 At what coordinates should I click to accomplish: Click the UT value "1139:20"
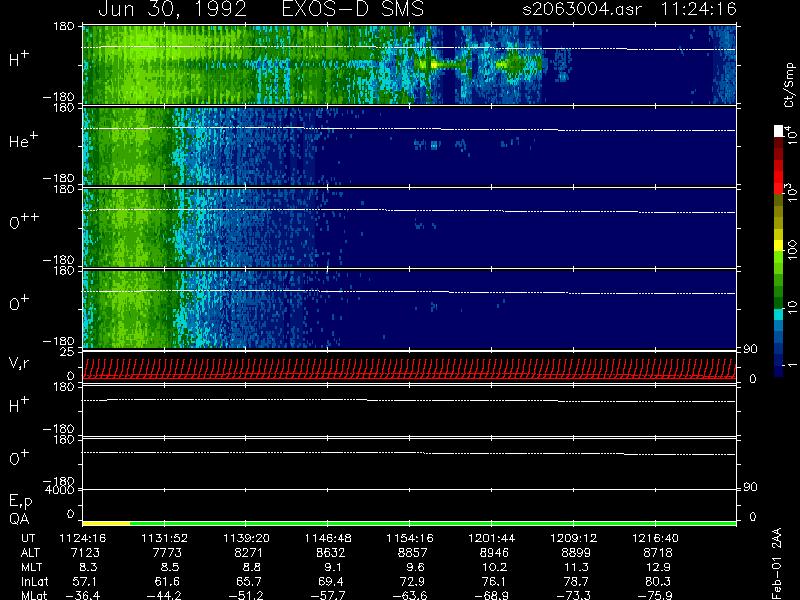[x=246, y=538]
